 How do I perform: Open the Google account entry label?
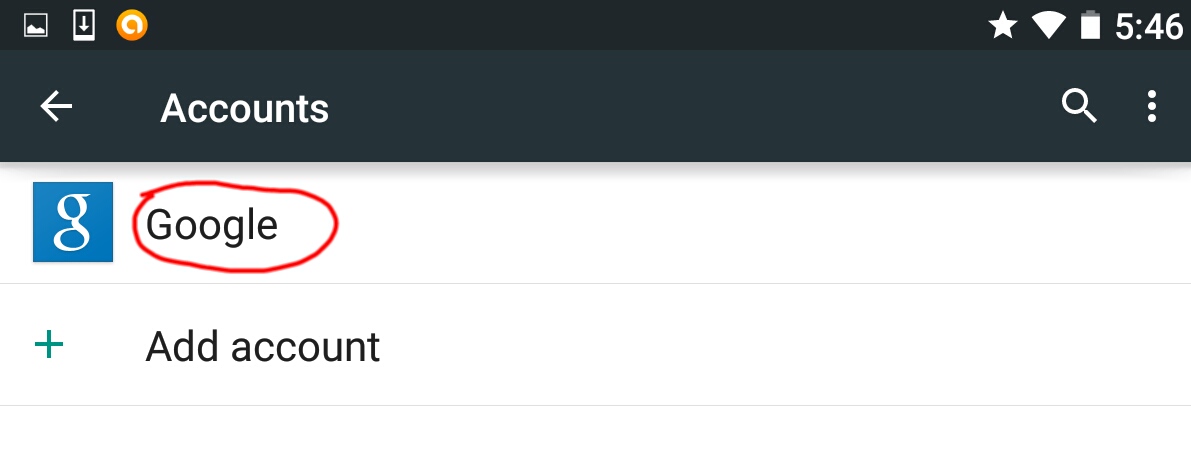212,225
